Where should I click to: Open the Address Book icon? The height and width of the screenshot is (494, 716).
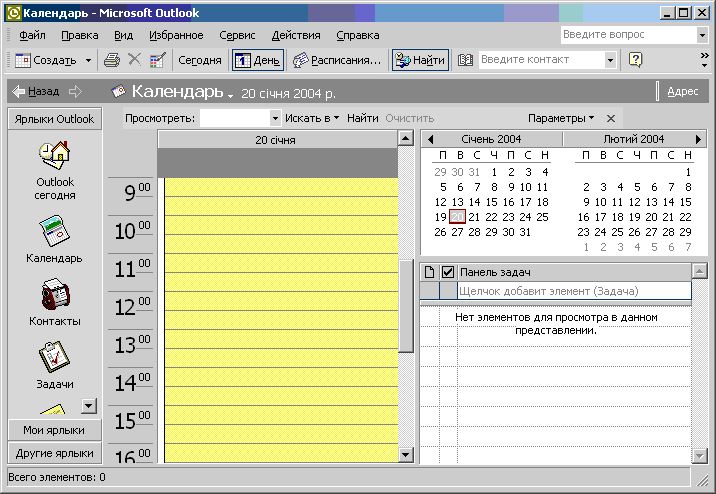coord(465,60)
